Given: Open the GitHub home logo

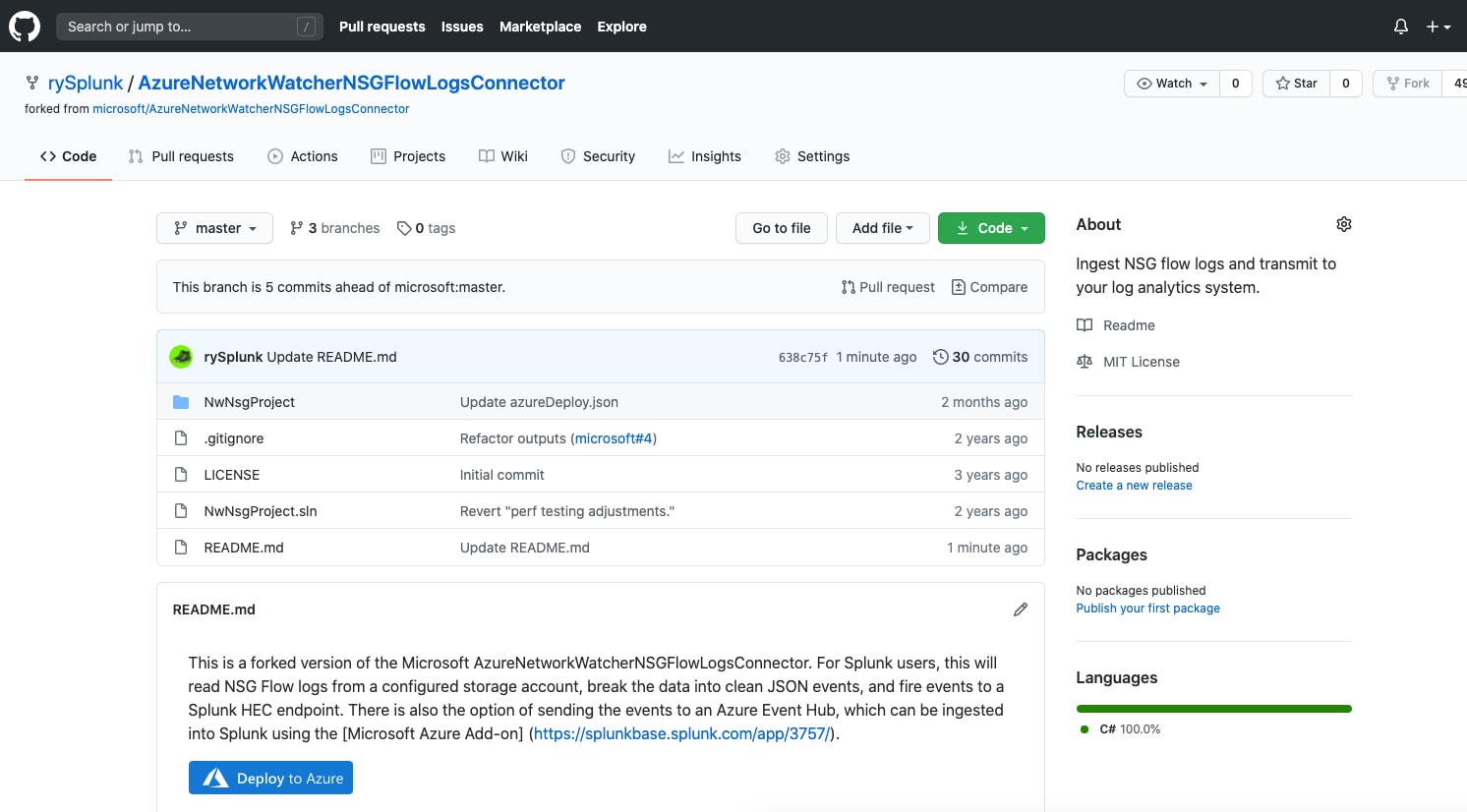Looking at the screenshot, I should (25, 27).
